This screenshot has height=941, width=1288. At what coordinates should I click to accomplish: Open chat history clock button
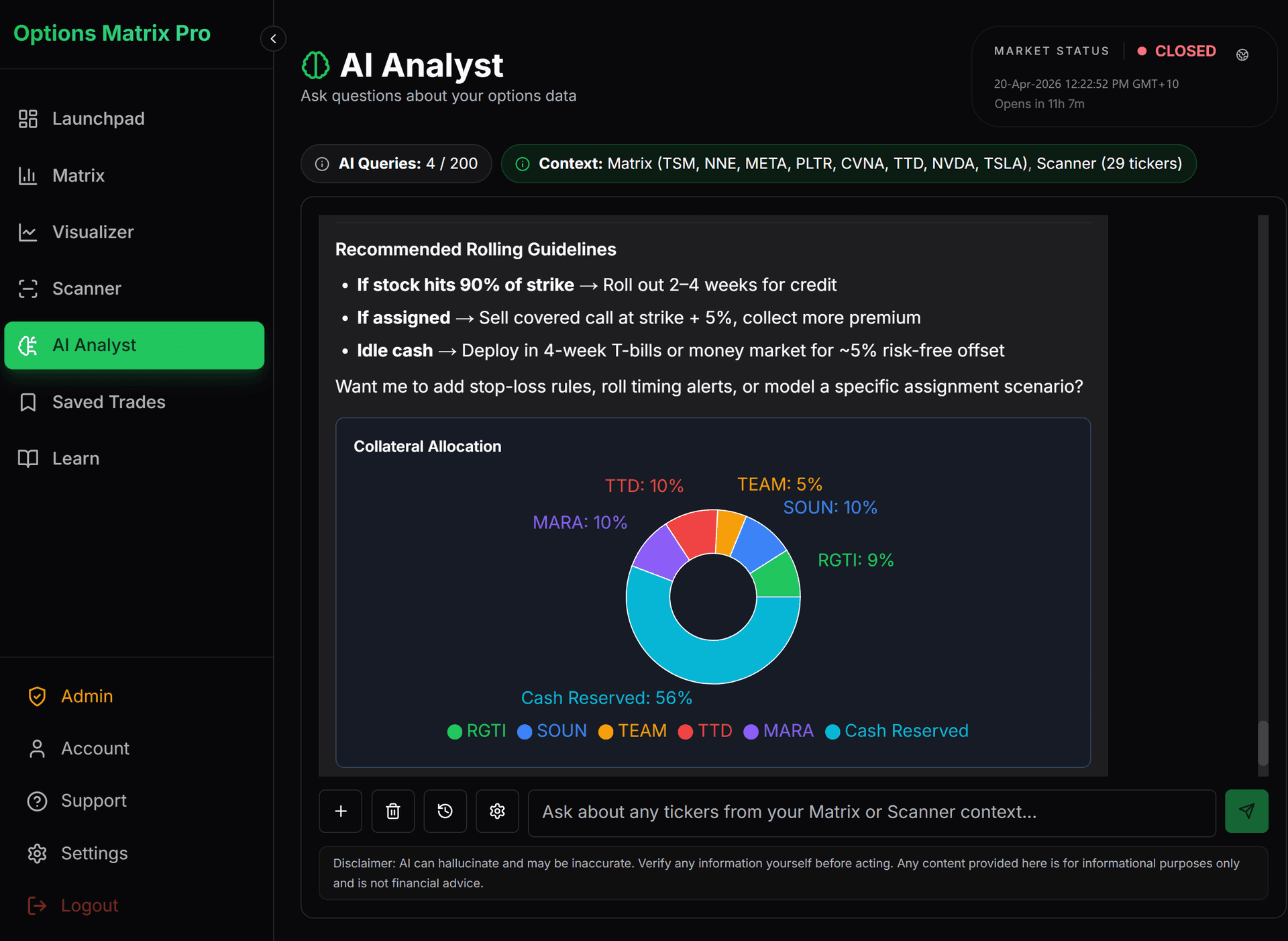(445, 811)
